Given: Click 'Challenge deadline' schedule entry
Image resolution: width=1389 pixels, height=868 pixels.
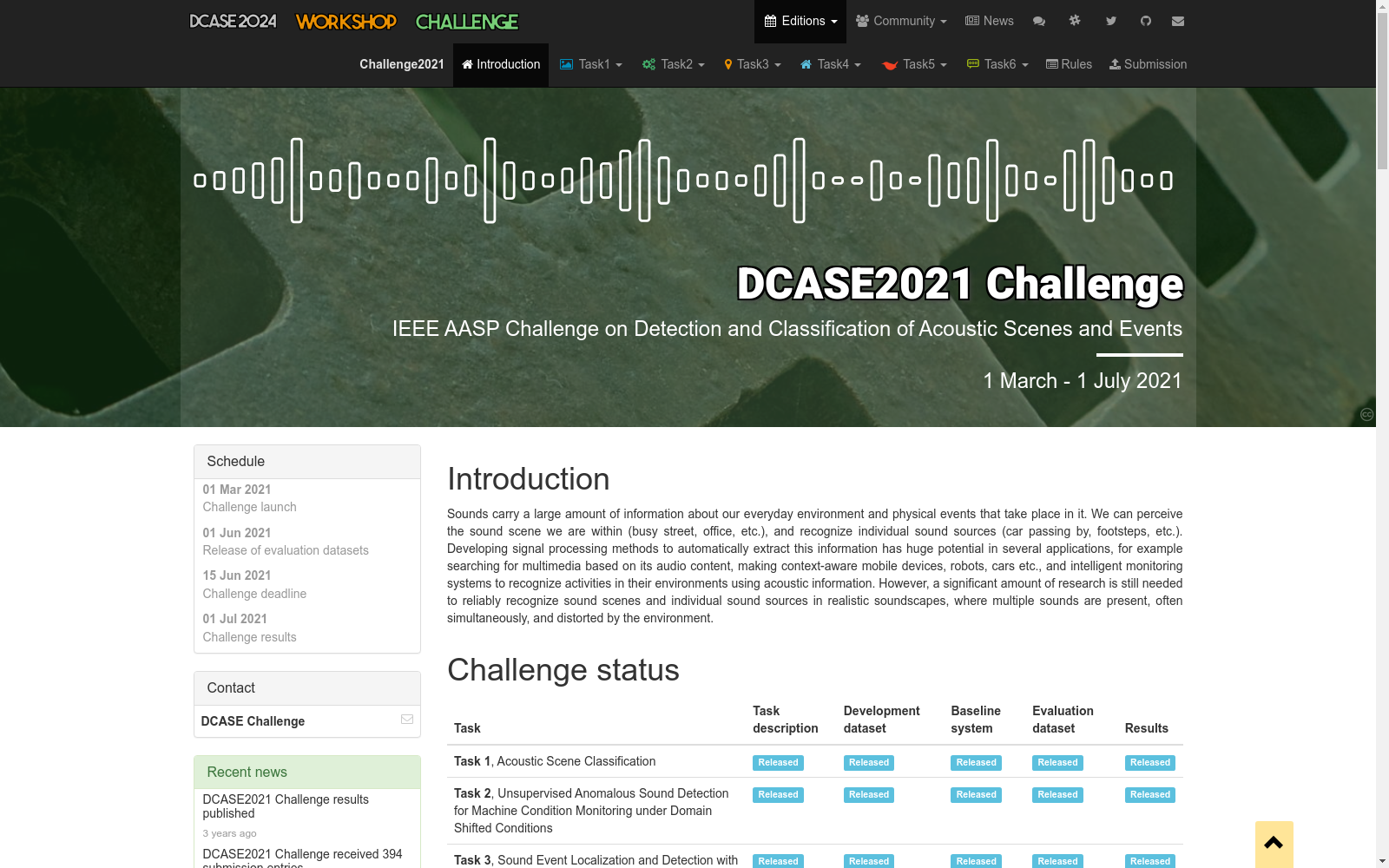Looking at the screenshot, I should (x=254, y=594).
